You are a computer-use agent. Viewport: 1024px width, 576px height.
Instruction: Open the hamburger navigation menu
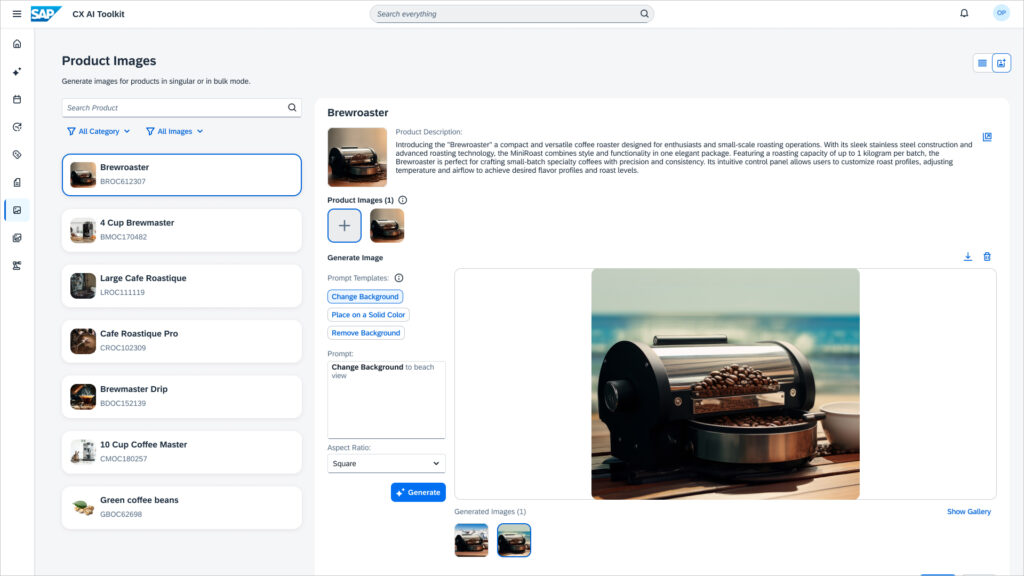click(x=16, y=14)
